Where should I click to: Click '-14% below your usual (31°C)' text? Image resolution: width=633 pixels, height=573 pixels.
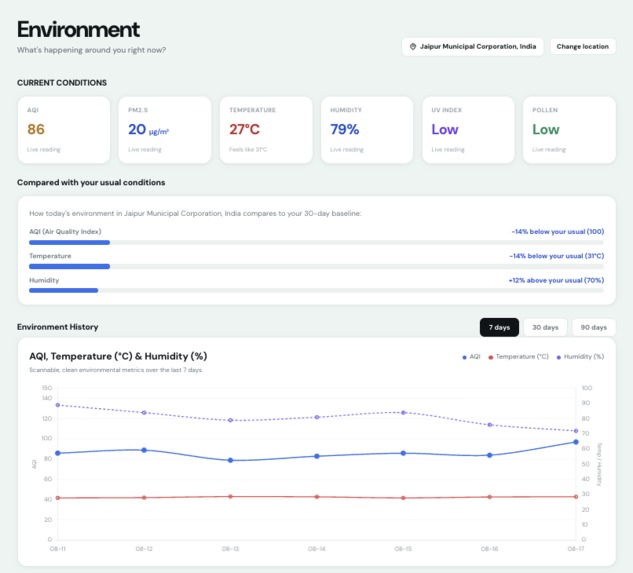click(x=556, y=256)
